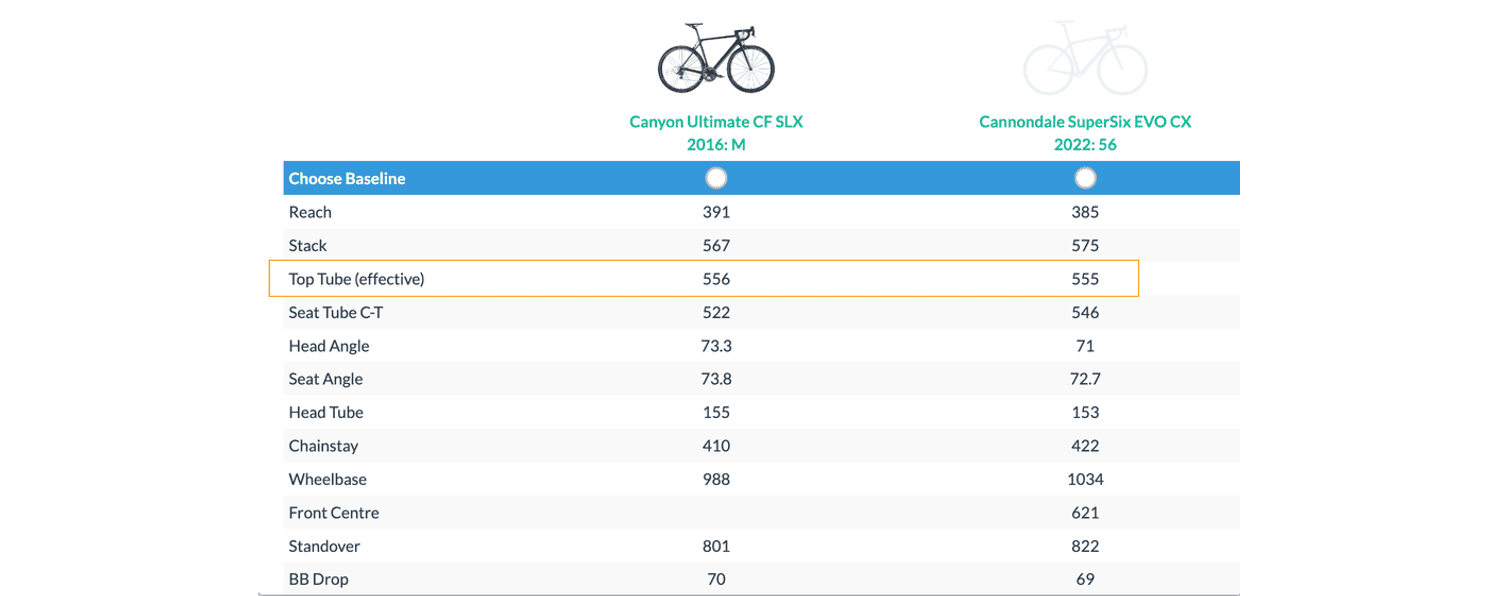Click the Canyon standover value 801
Image resolution: width=1498 pixels, height=596 pixels.
click(716, 546)
